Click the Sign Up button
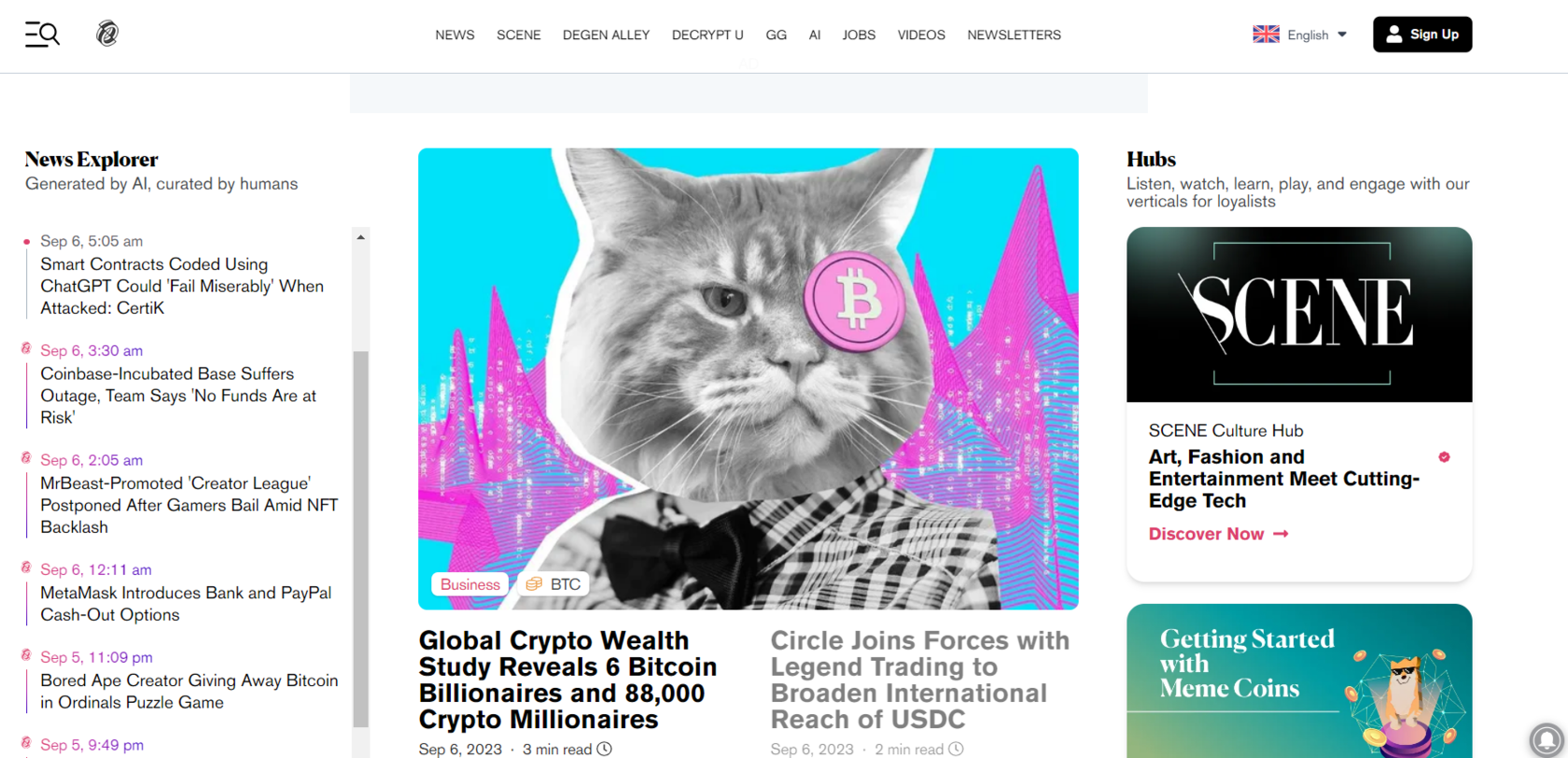This screenshot has height=758, width=1568. [1422, 35]
